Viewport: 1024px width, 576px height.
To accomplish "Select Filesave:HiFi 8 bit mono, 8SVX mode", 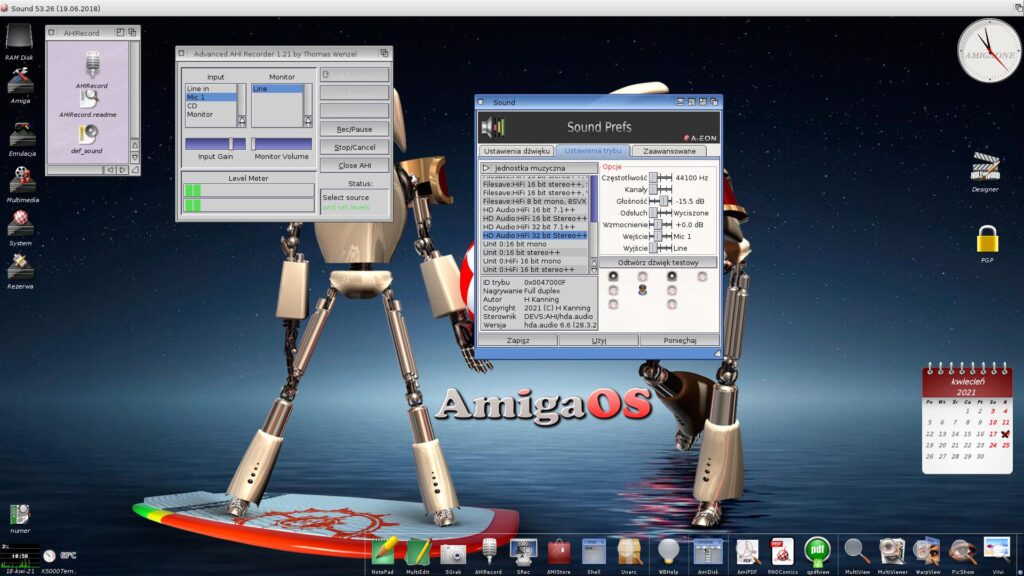I will coord(535,202).
